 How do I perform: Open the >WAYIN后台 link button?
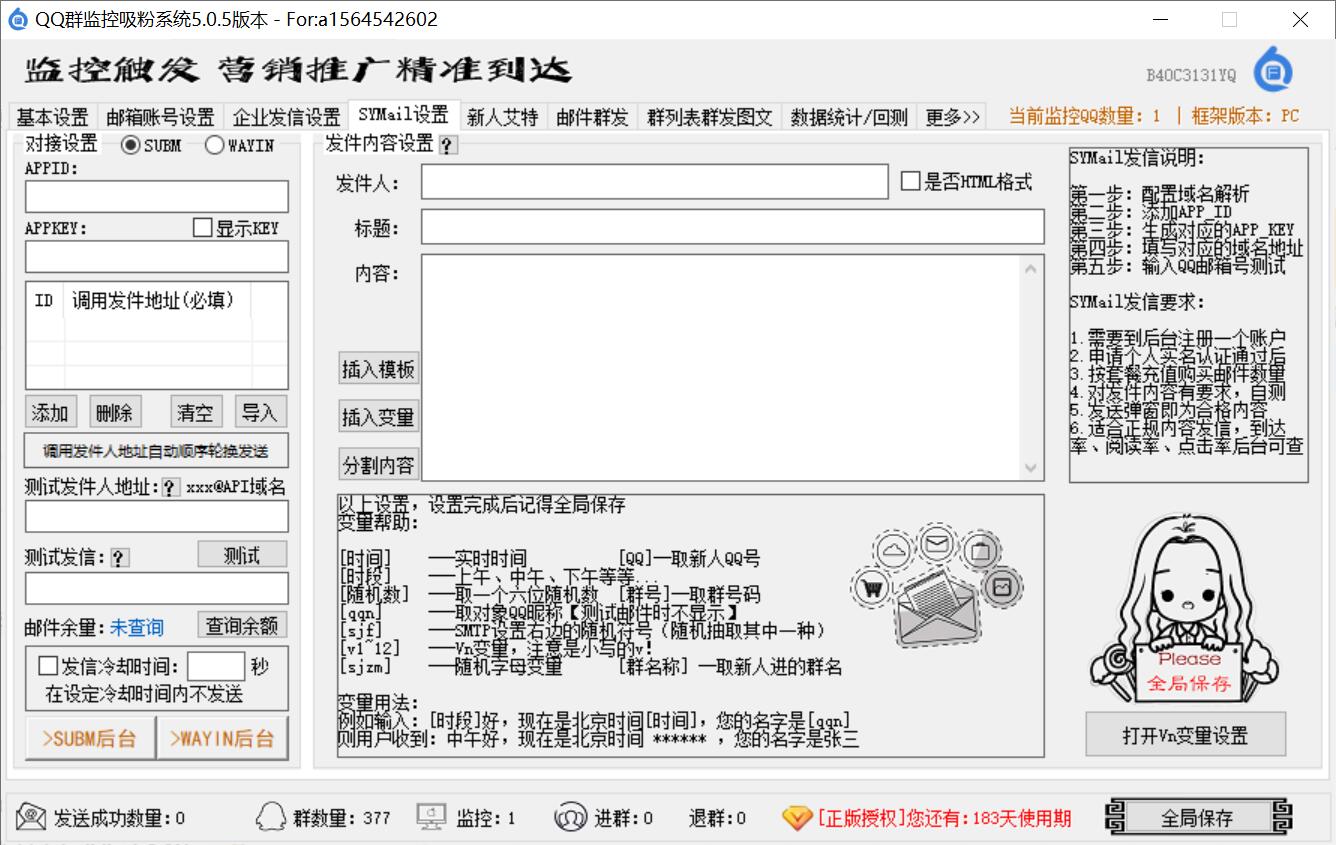(222, 739)
